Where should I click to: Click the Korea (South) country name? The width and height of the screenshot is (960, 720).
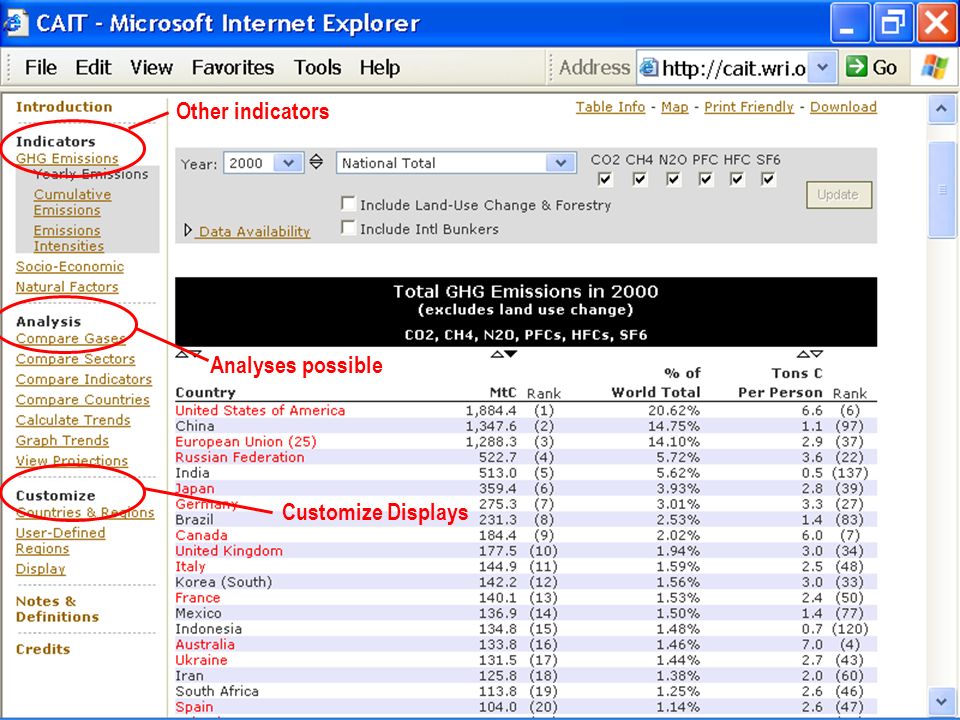[223, 582]
